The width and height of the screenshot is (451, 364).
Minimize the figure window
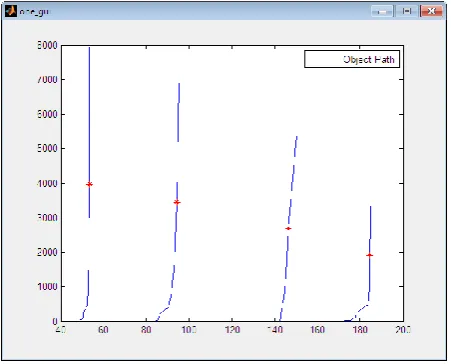click(382, 11)
